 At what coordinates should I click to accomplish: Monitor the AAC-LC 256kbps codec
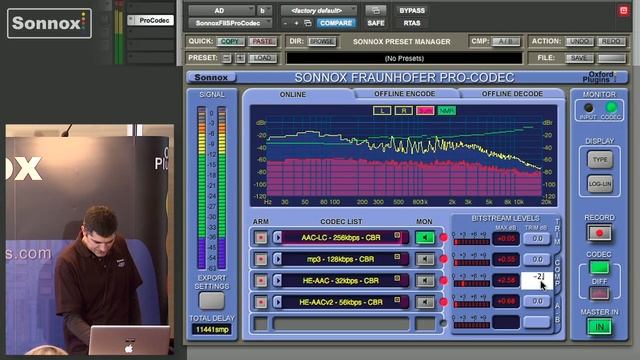coord(425,238)
